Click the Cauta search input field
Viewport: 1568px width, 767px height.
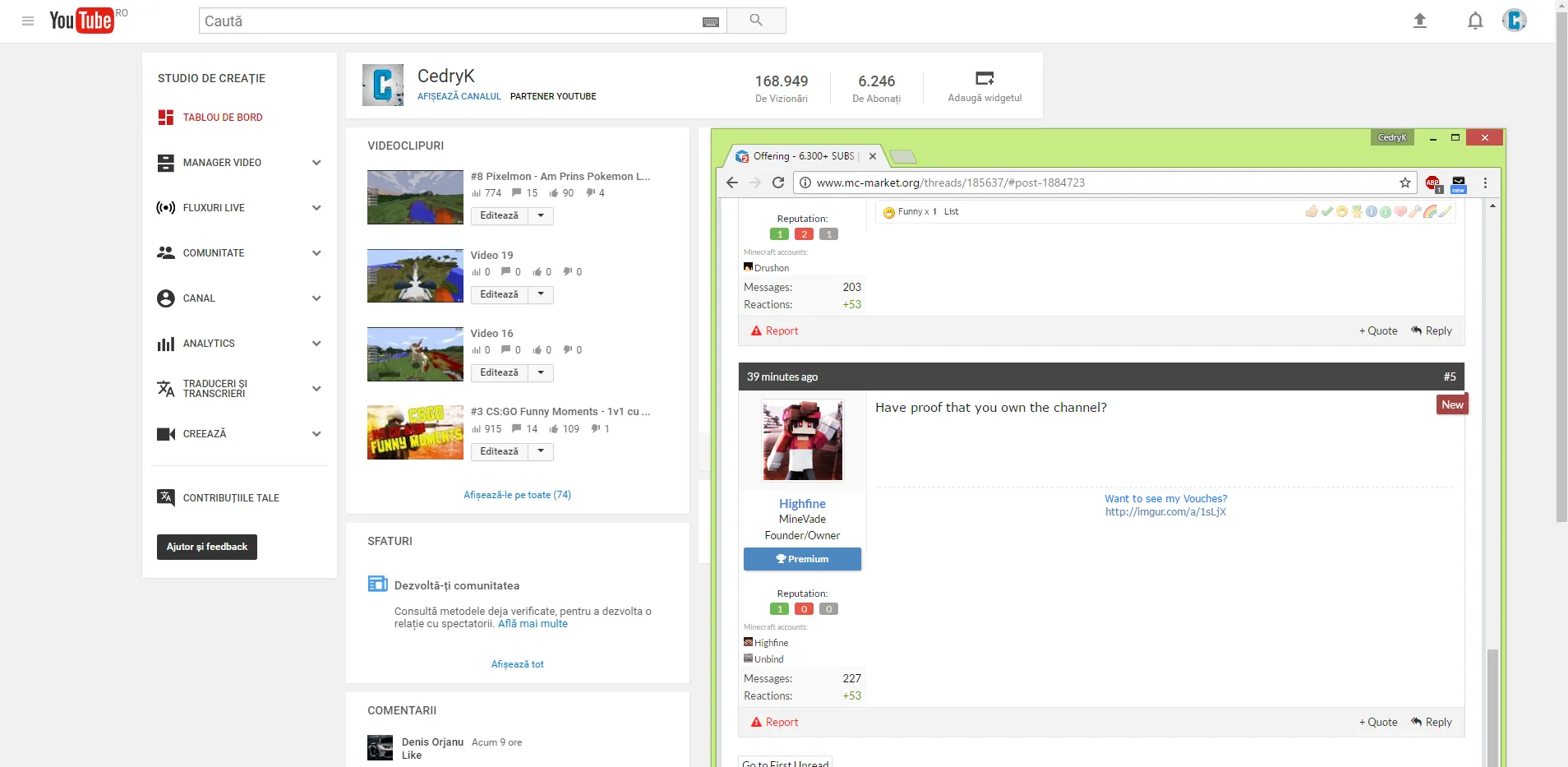(x=448, y=21)
